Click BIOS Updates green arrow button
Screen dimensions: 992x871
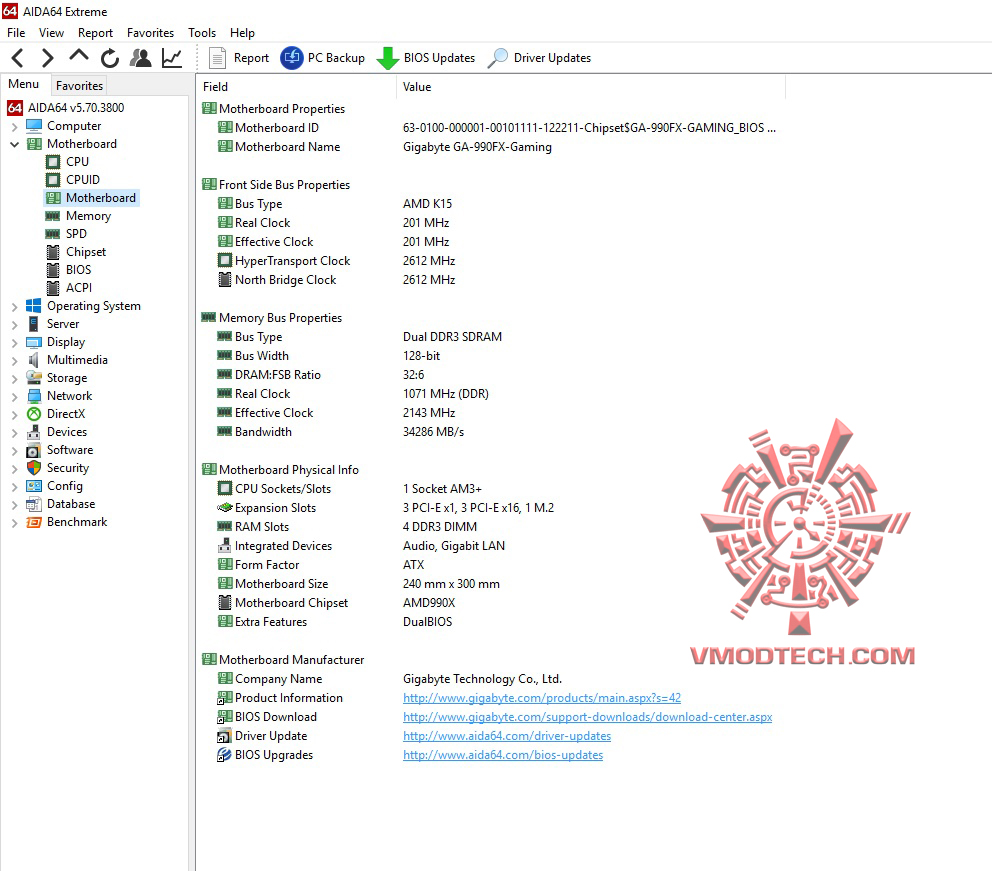coord(426,58)
